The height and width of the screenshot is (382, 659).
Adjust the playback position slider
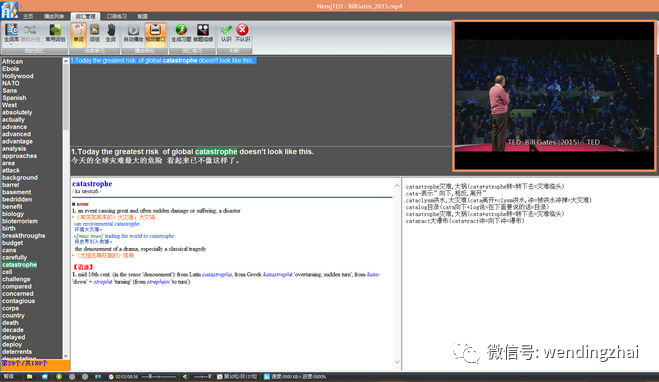159,377
